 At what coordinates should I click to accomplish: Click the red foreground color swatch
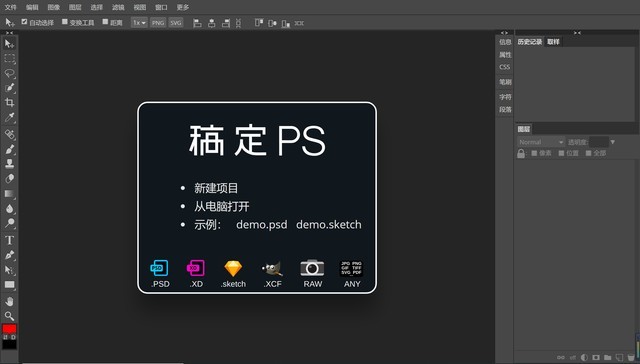(9, 329)
